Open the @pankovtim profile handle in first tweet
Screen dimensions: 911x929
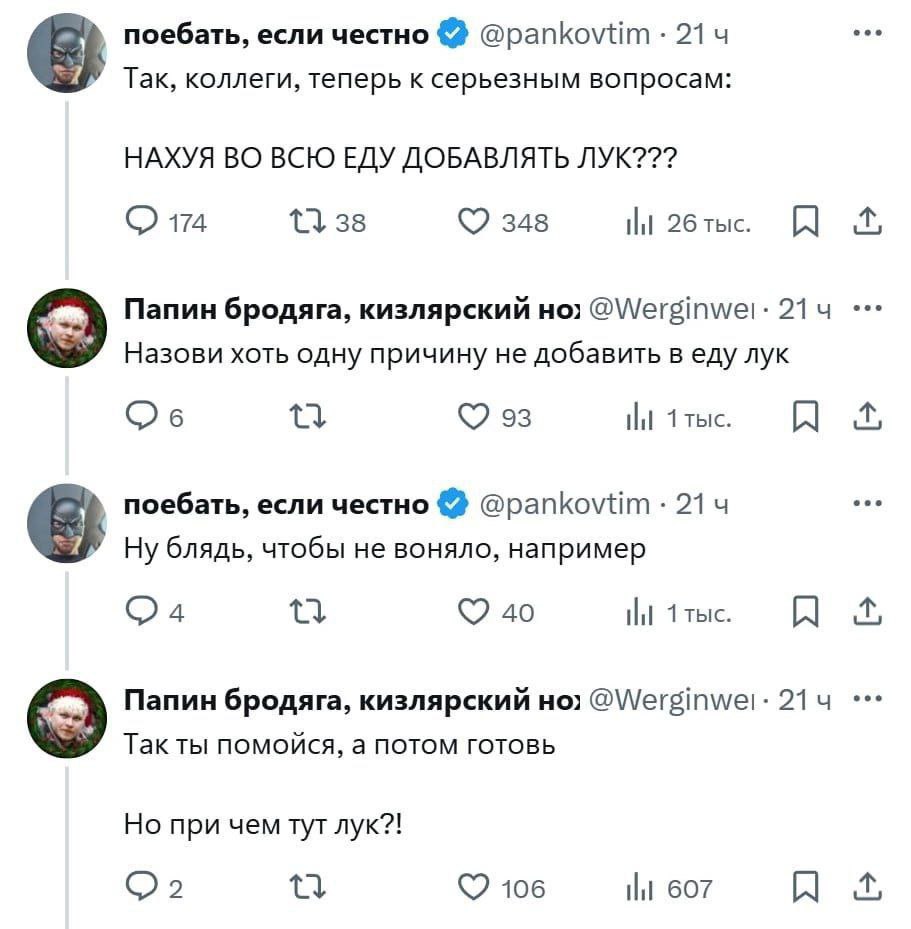point(564,34)
